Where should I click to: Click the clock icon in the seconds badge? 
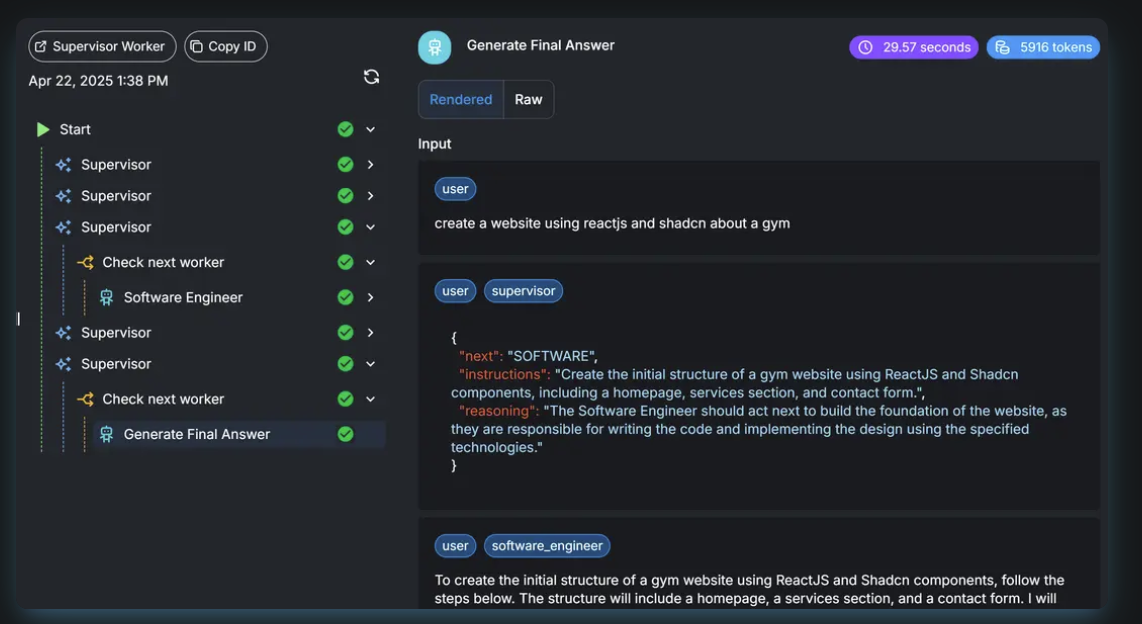point(866,47)
